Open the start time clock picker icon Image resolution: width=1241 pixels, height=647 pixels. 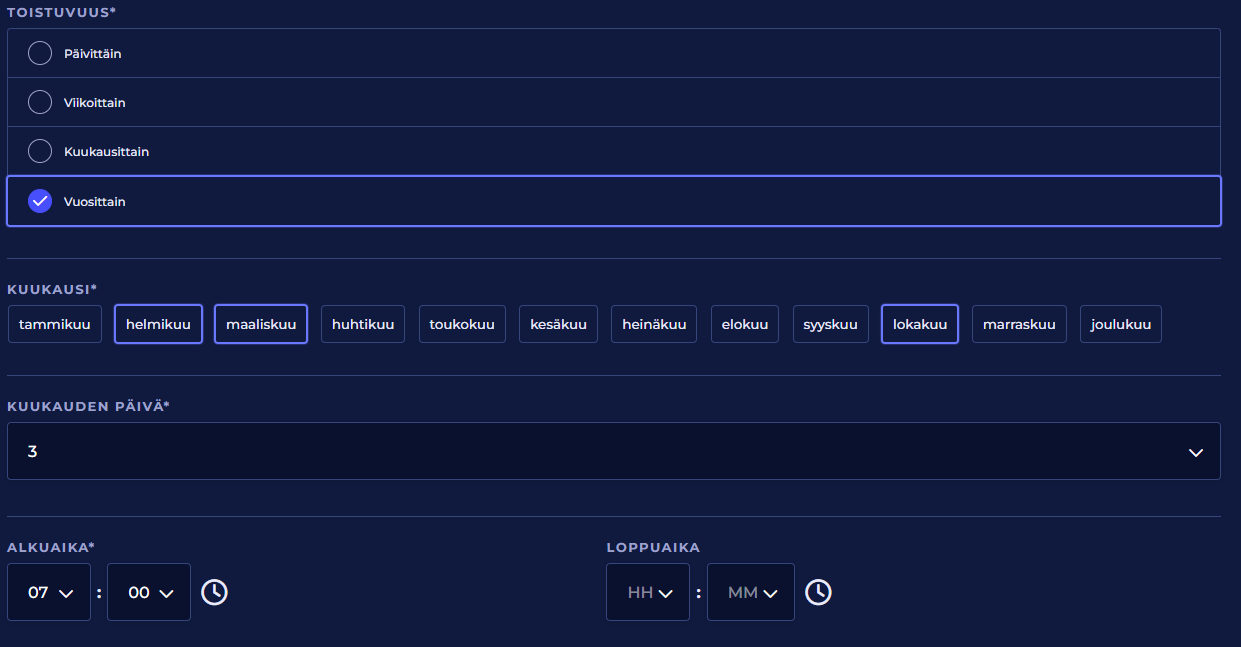tap(214, 592)
